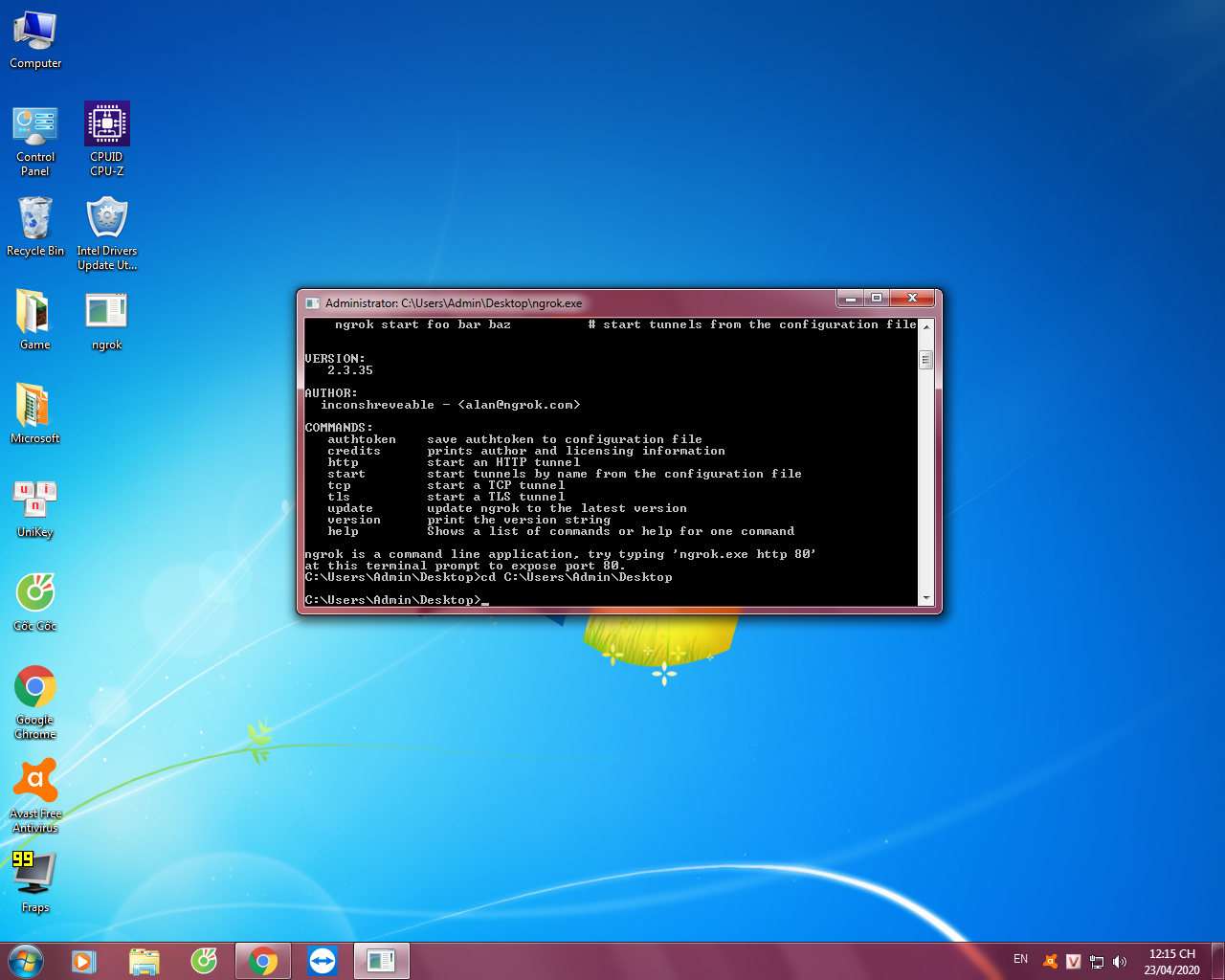Click the Recycle Bin icon
This screenshot has height=980, width=1225.
[x=35, y=228]
